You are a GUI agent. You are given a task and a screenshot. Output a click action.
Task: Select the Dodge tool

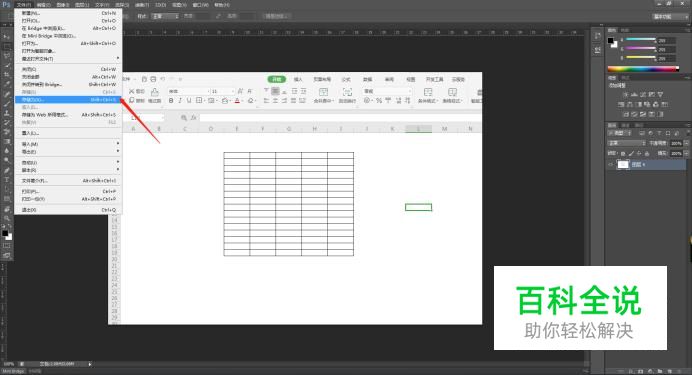[6, 160]
